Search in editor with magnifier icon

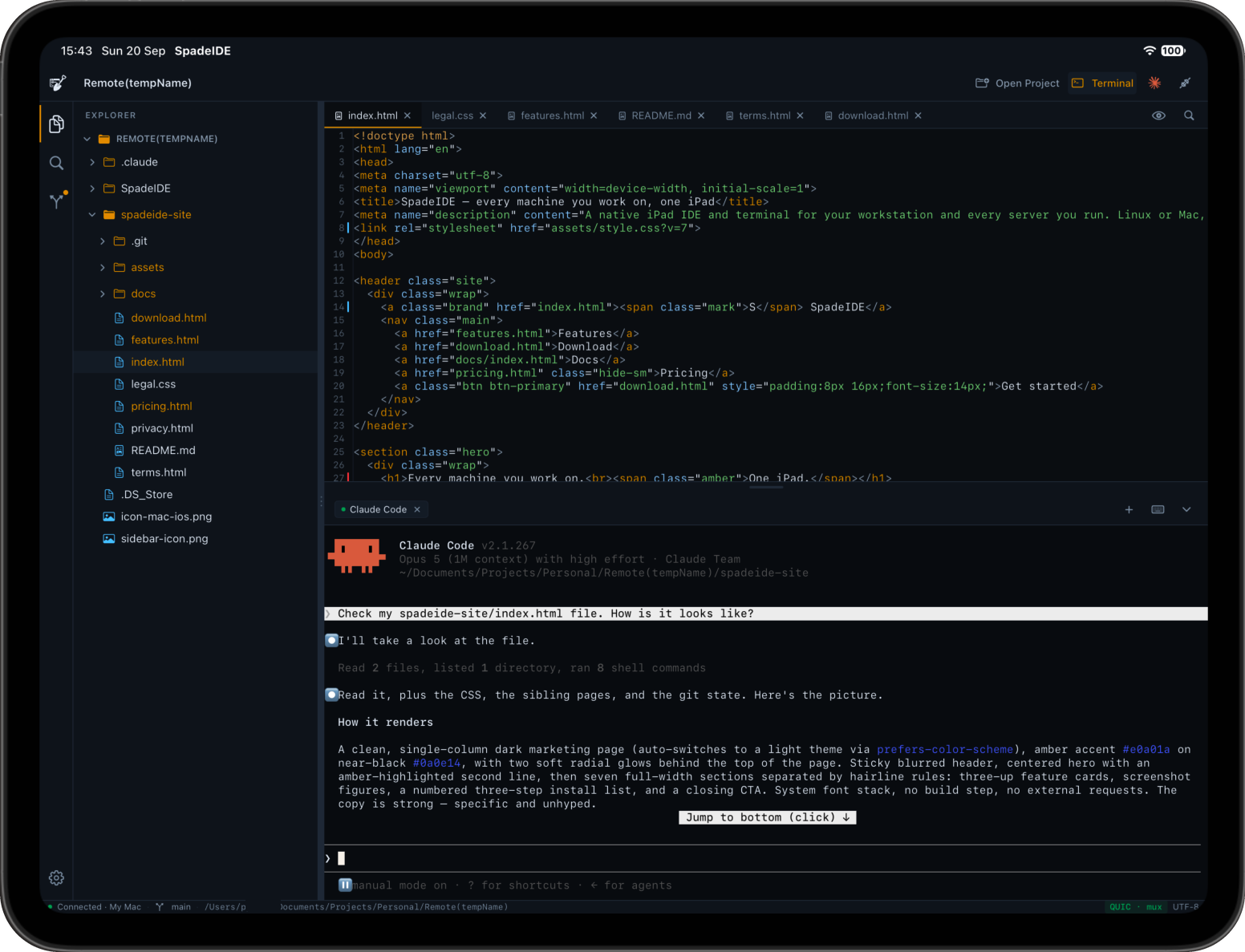click(1189, 115)
